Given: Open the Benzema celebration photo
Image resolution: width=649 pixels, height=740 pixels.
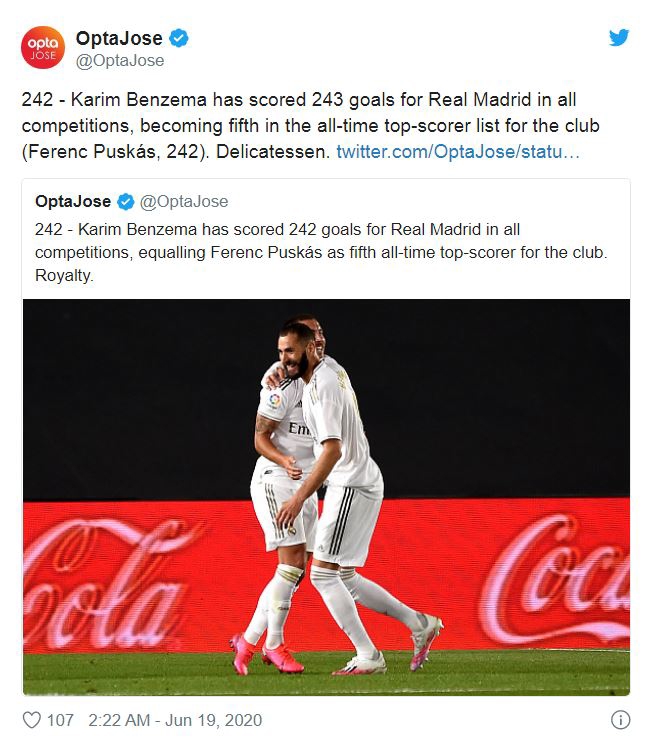Looking at the screenshot, I should pyautogui.click(x=326, y=496).
